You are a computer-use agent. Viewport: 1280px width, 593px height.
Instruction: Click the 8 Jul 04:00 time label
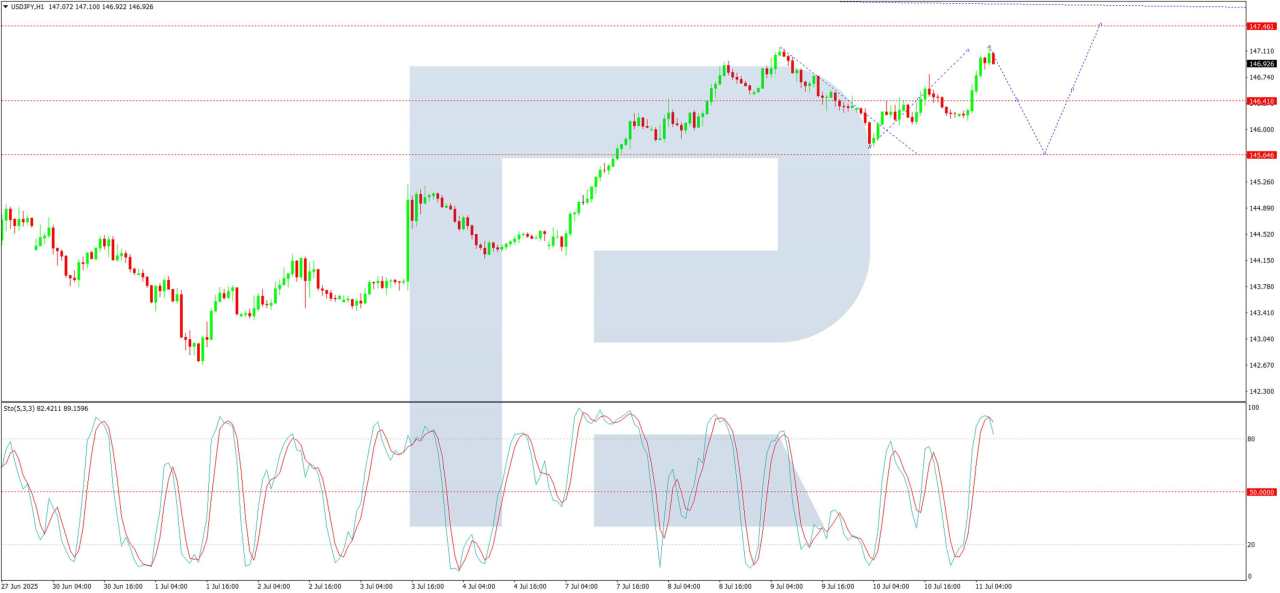click(x=684, y=587)
